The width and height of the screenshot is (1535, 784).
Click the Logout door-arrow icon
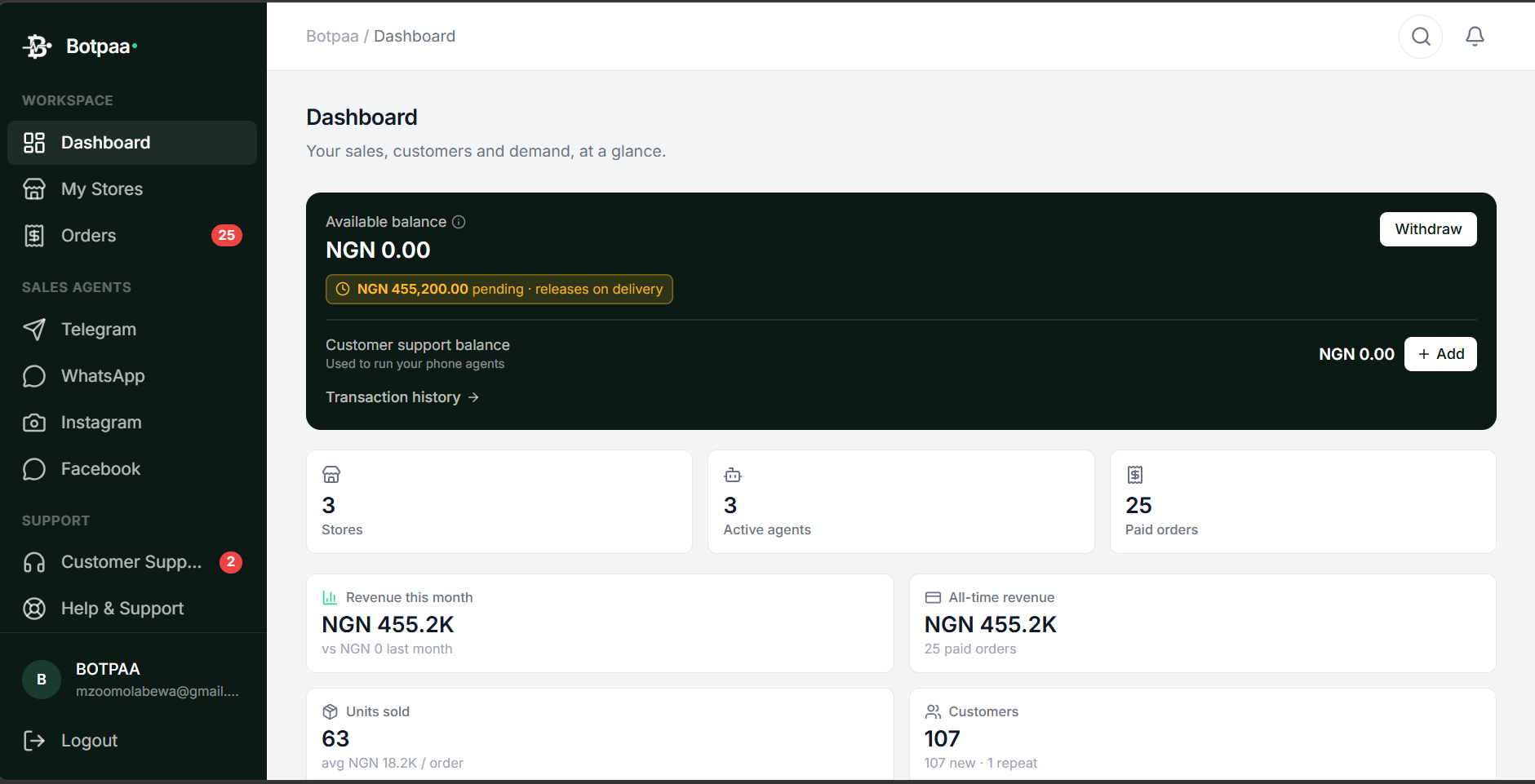34,741
